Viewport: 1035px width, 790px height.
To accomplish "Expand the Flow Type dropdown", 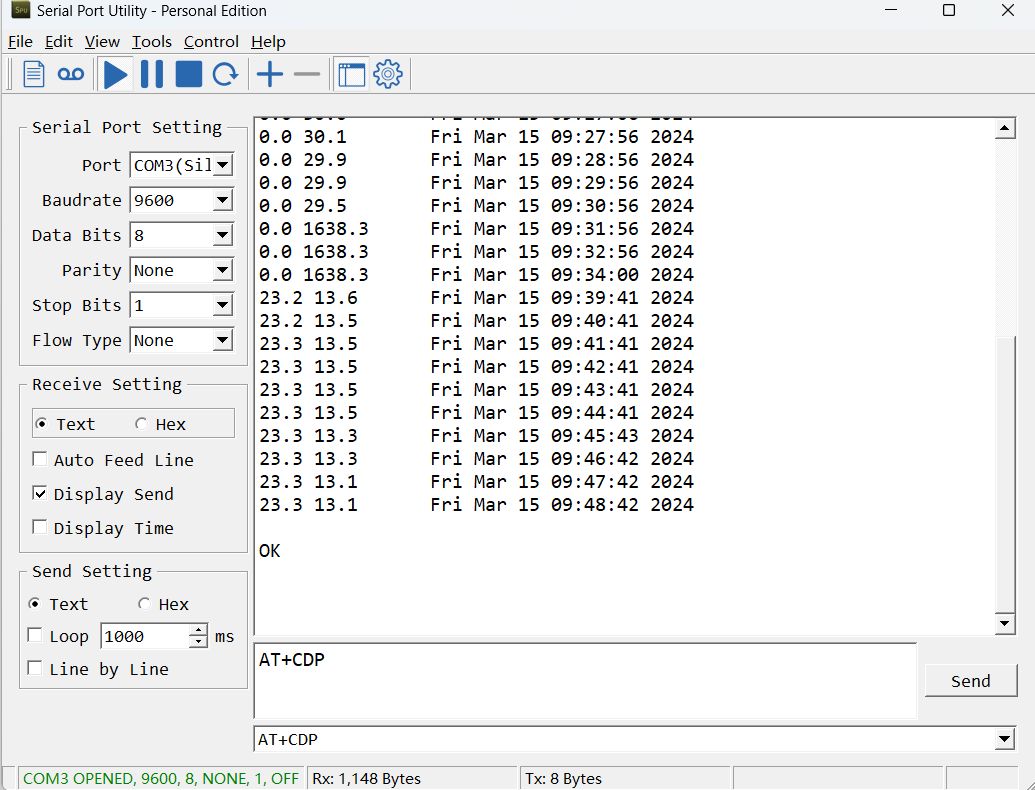I will 223,341.
